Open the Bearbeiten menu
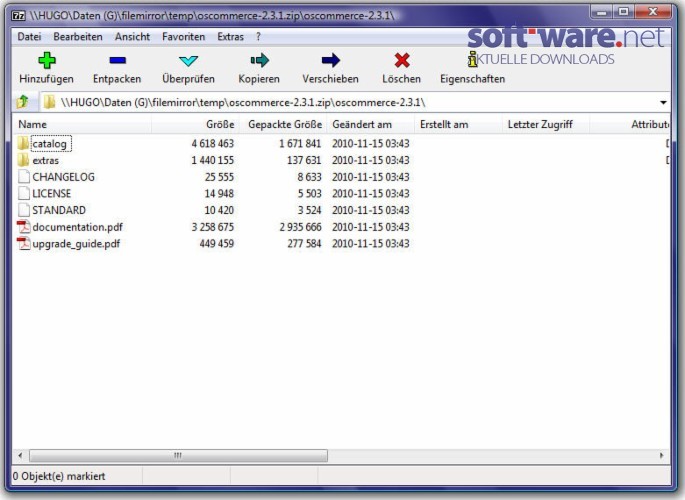The width and height of the screenshot is (685, 500). (x=78, y=37)
